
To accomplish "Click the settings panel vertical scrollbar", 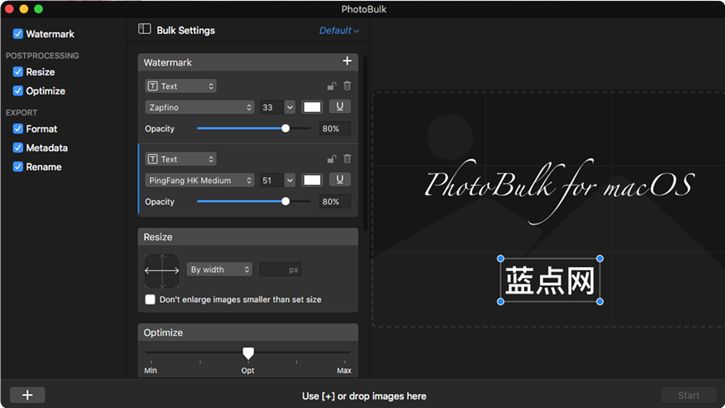I will pos(366,142).
